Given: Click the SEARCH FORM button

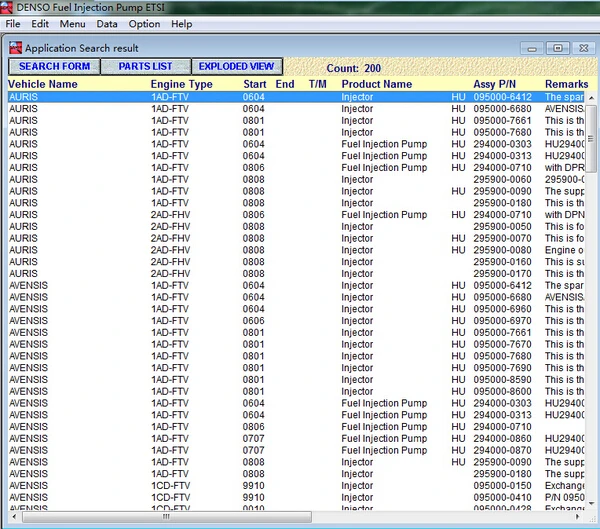Looking at the screenshot, I should click(54, 67).
